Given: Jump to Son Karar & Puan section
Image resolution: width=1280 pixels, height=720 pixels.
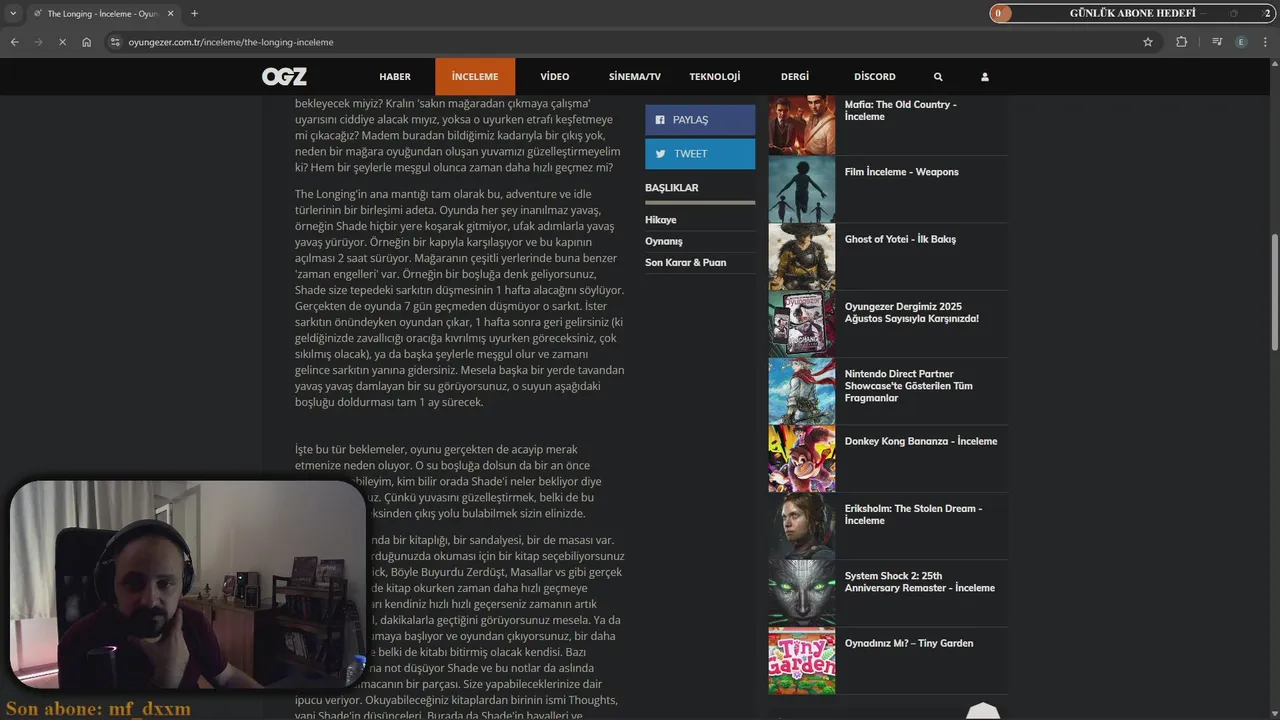Looking at the screenshot, I should (x=686, y=263).
